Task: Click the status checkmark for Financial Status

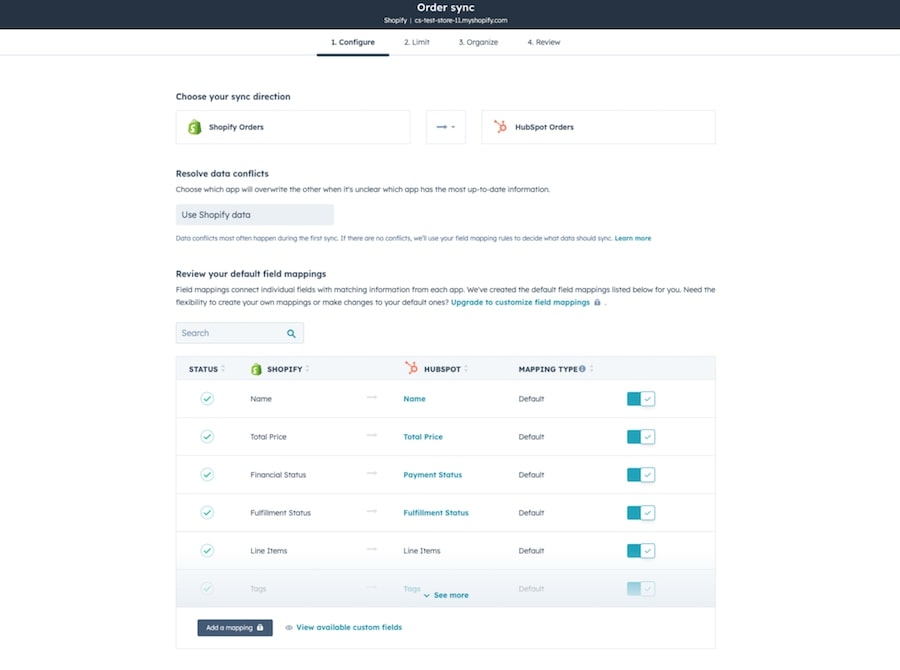Action: pos(207,475)
